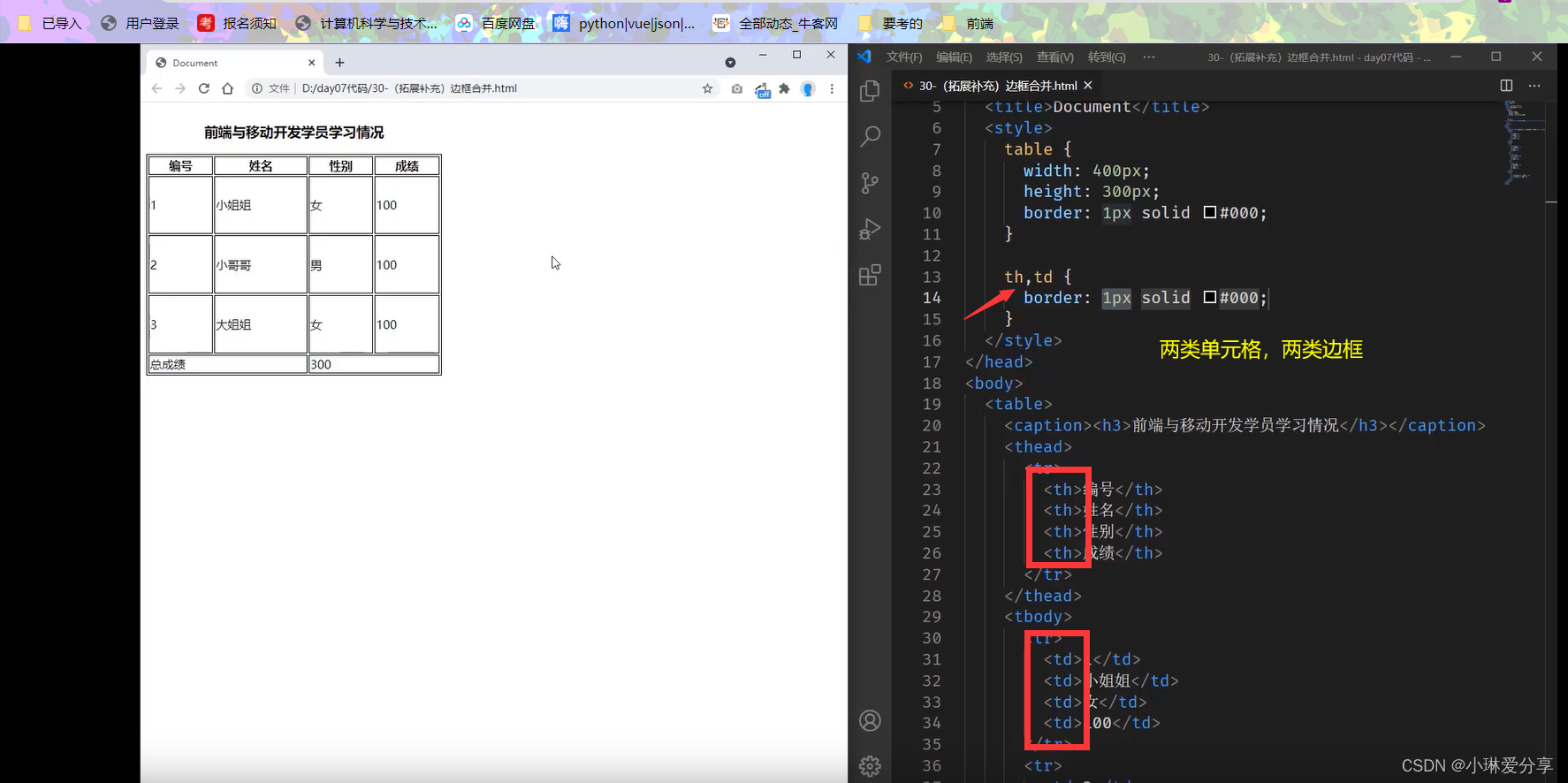The width and height of the screenshot is (1568, 783).
Task: Click the camera screenshot extension icon
Action: point(737,88)
